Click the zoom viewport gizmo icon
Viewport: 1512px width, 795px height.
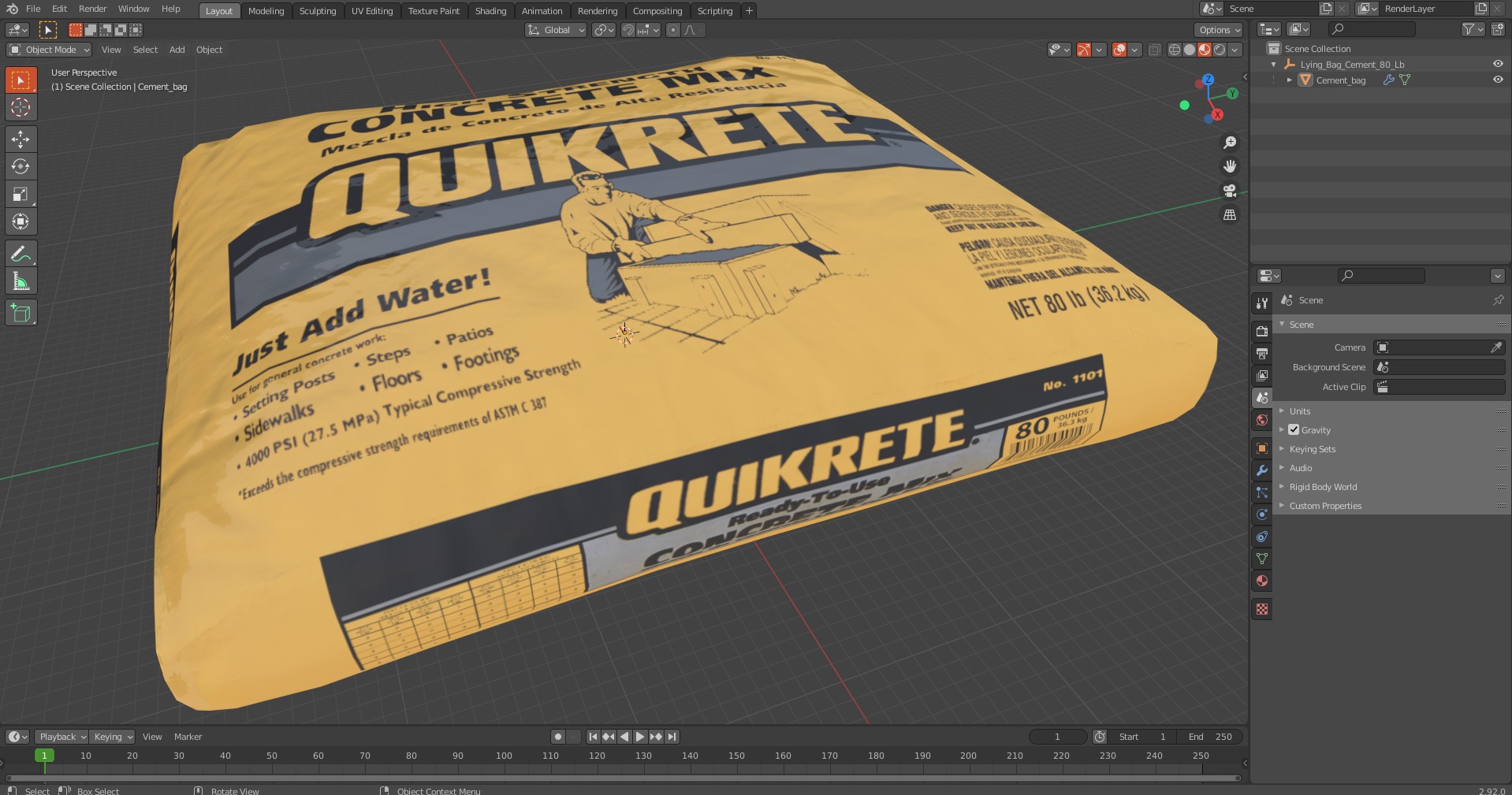point(1230,143)
